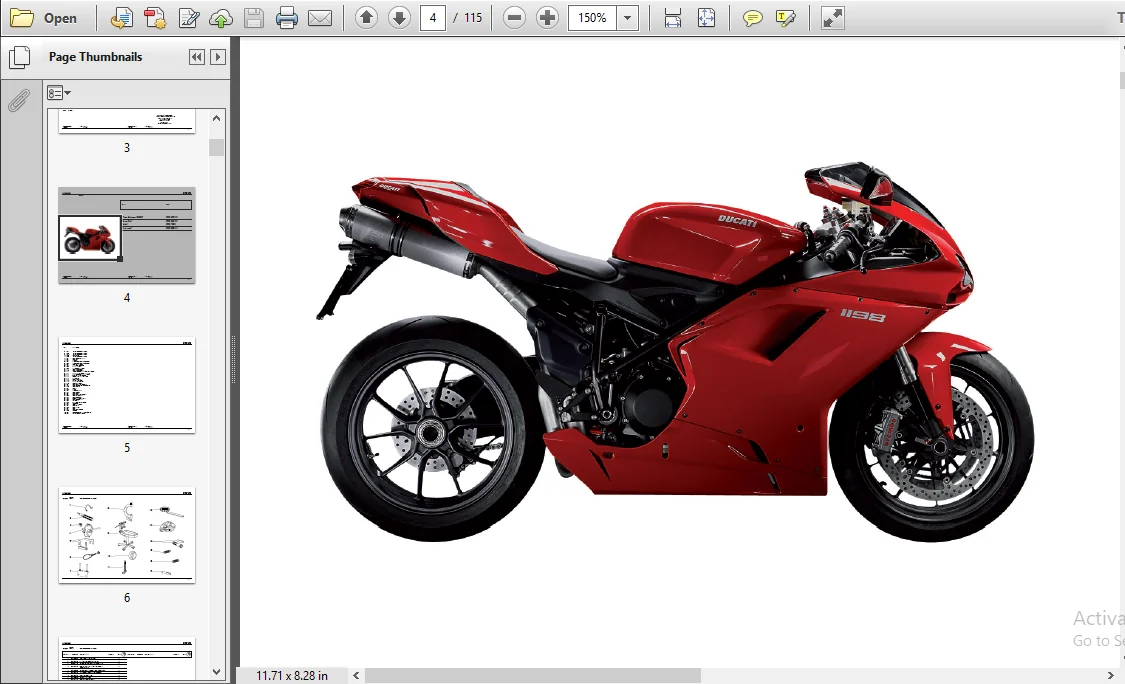The image size is (1125, 684).
Task: Click the total pages label 115
Action: 473,18
